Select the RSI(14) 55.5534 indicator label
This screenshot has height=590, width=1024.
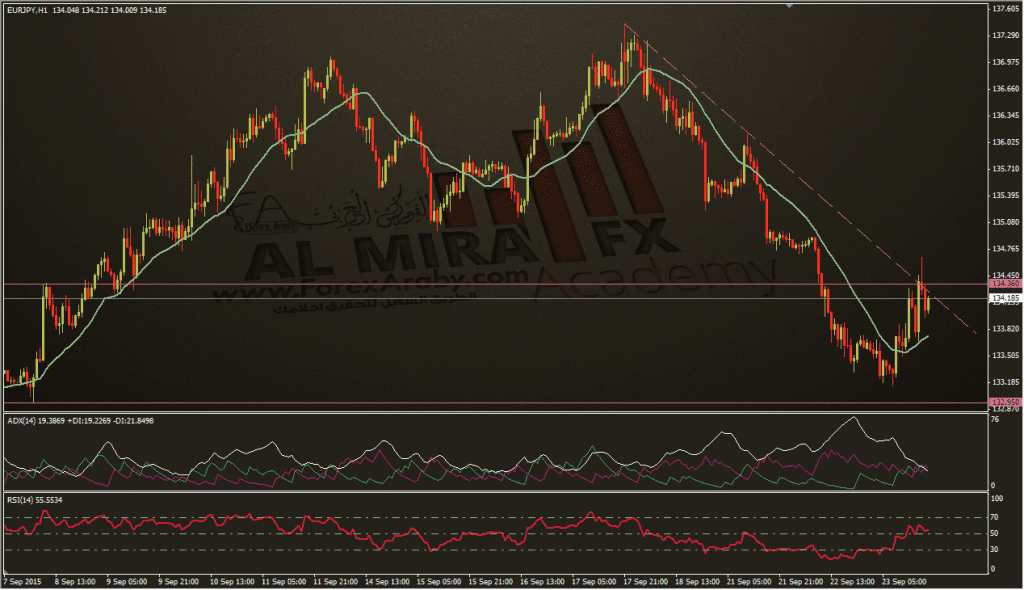[x=35, y=500]
